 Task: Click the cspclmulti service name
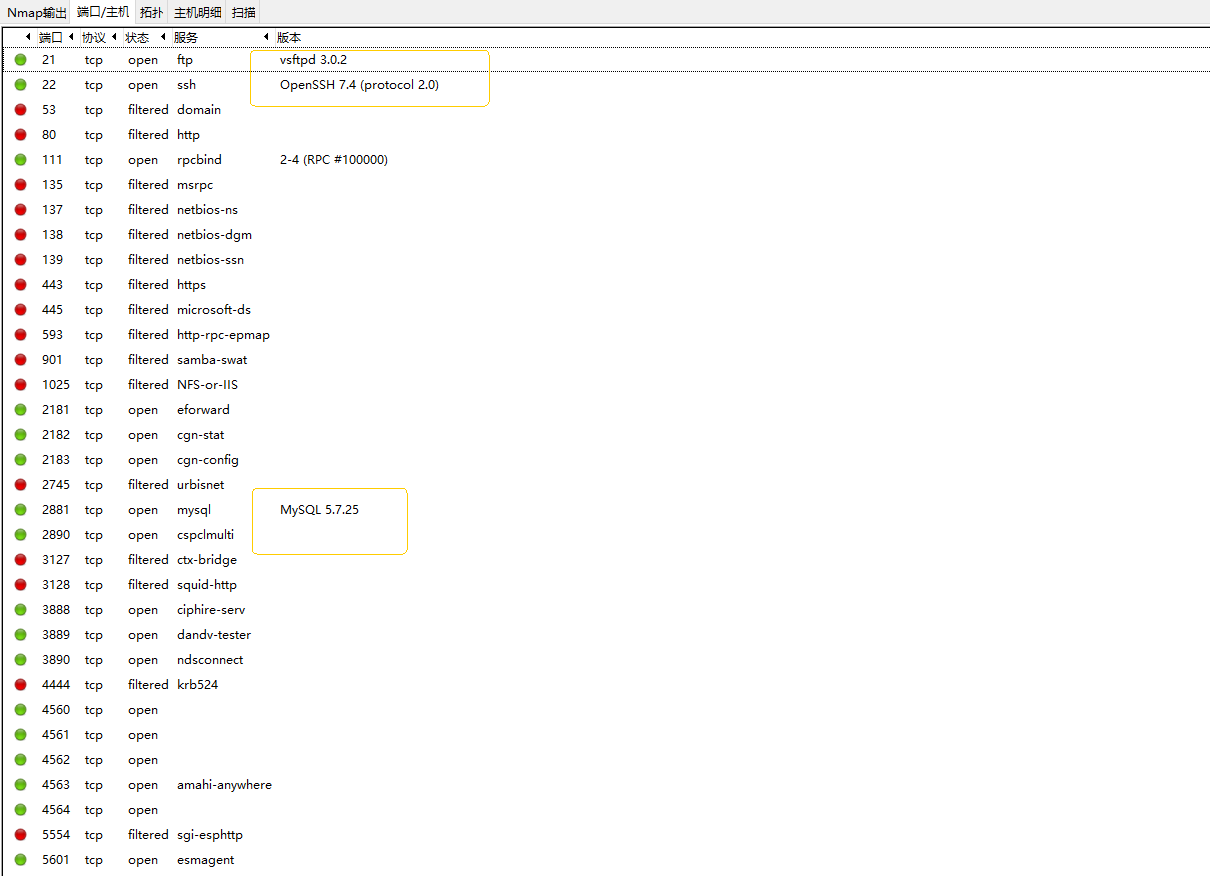pos(205,535)
